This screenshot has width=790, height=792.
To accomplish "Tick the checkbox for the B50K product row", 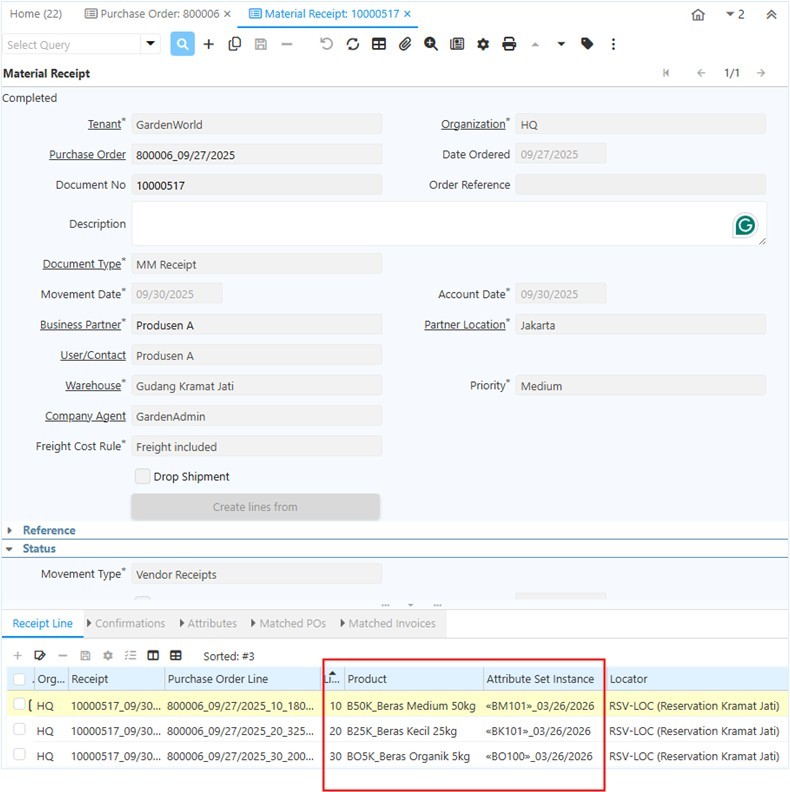I will coord(20,705).
